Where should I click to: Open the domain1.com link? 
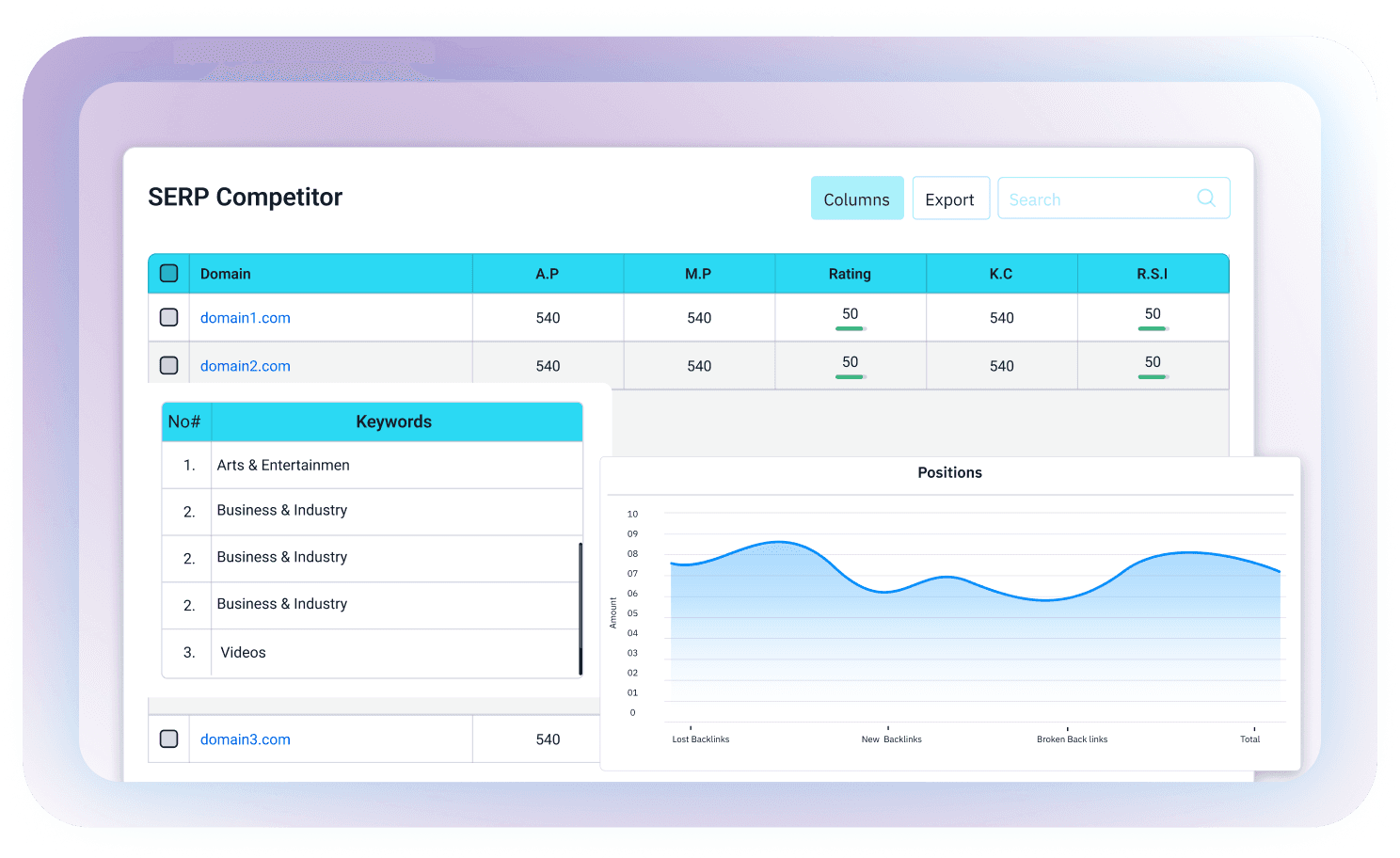click(x=245, y=318)
